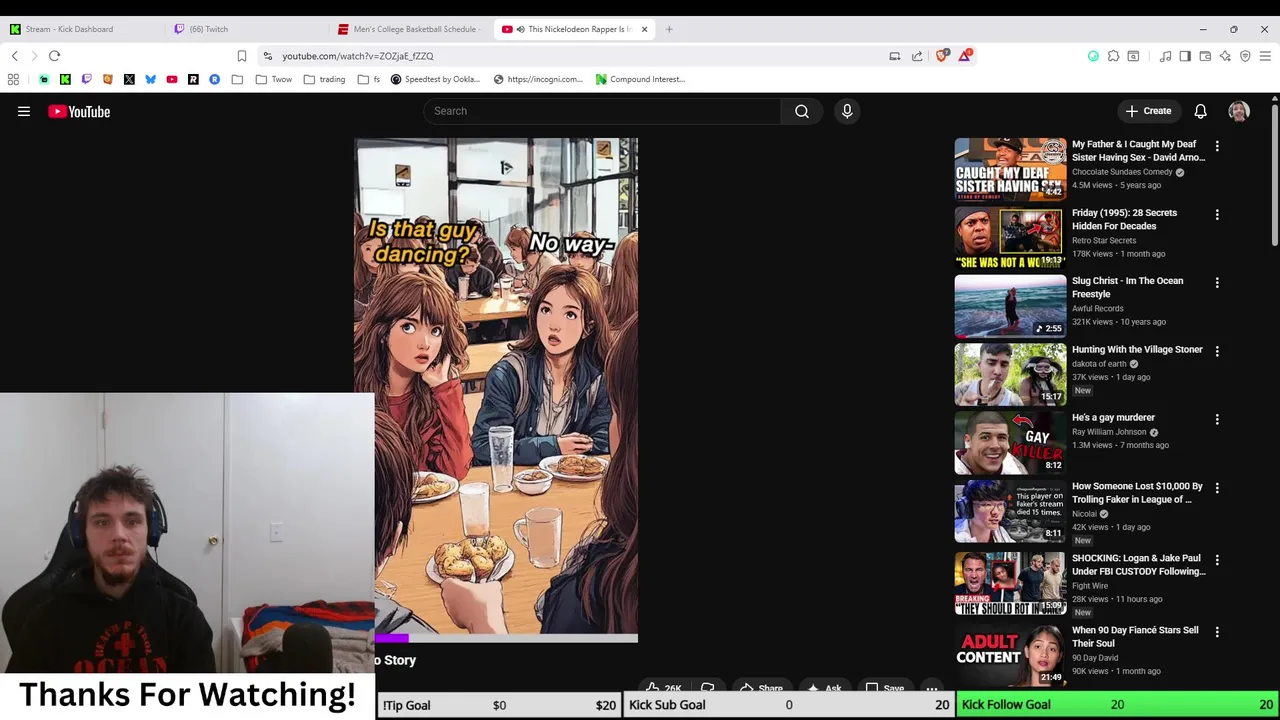Open Brave Rewards triangle icon
Viewport: 1280px width, 720px height.
click(964, 56)
